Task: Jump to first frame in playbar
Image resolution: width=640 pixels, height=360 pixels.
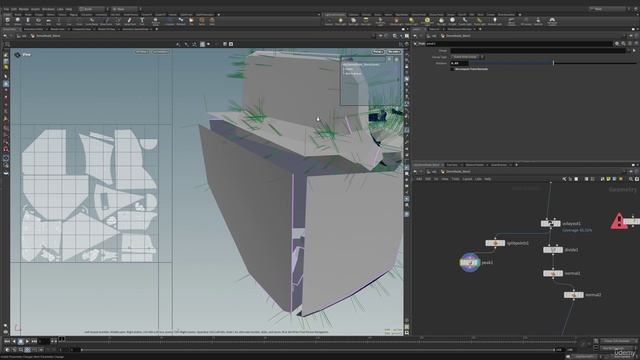Action: coord(7,341)
